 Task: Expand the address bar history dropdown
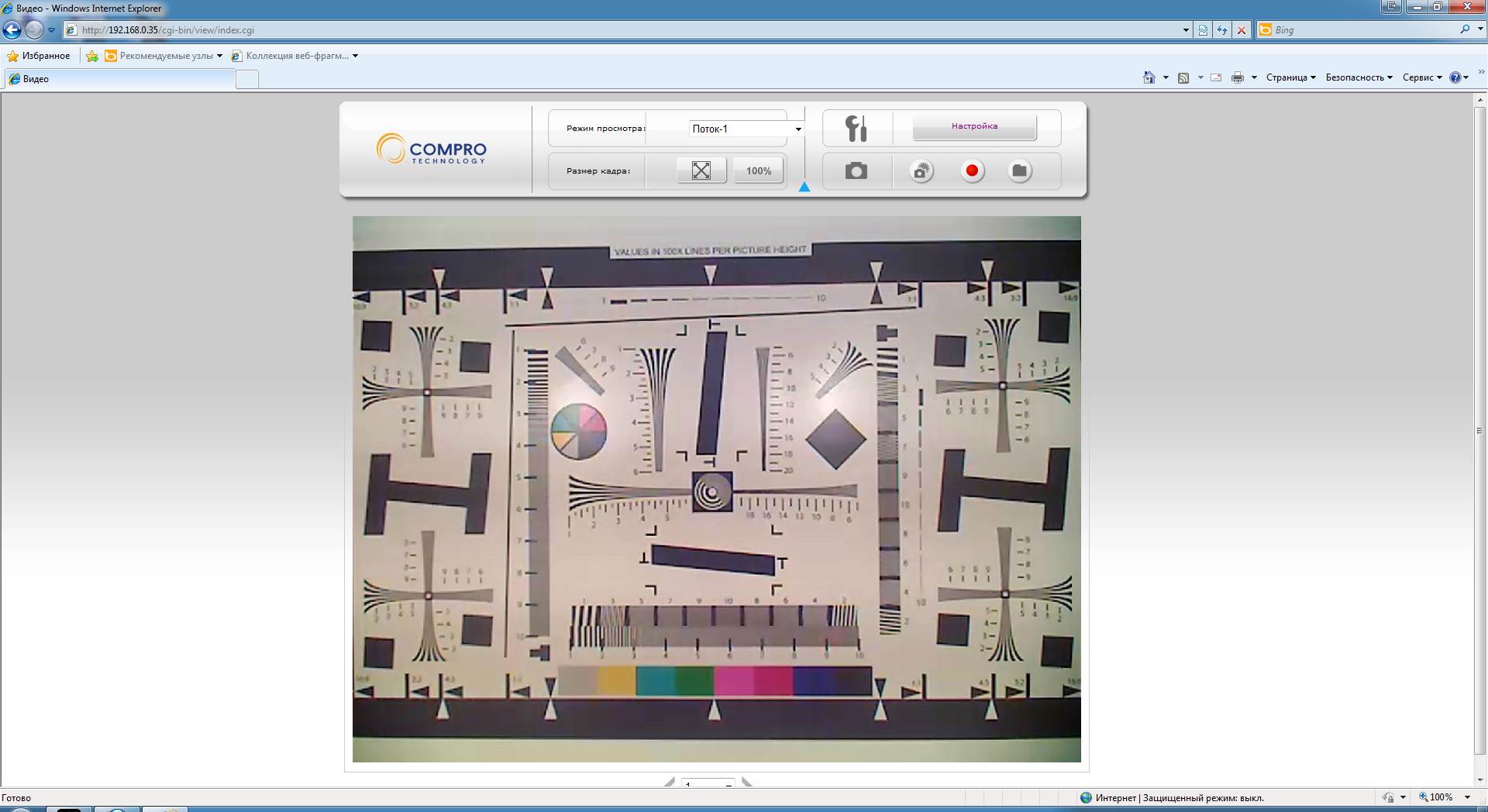point(1186,30)
